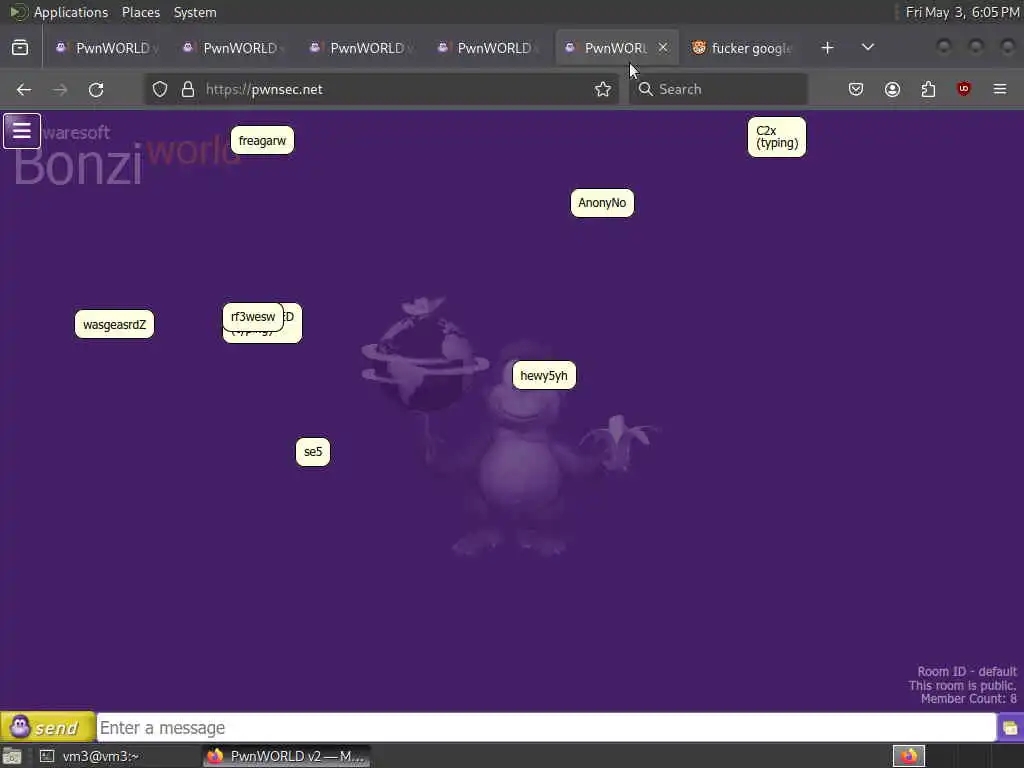Image resolution: width=1024 pixels, height=768 pixels.
Task: Open the System menu
Action: click(195, 12)
